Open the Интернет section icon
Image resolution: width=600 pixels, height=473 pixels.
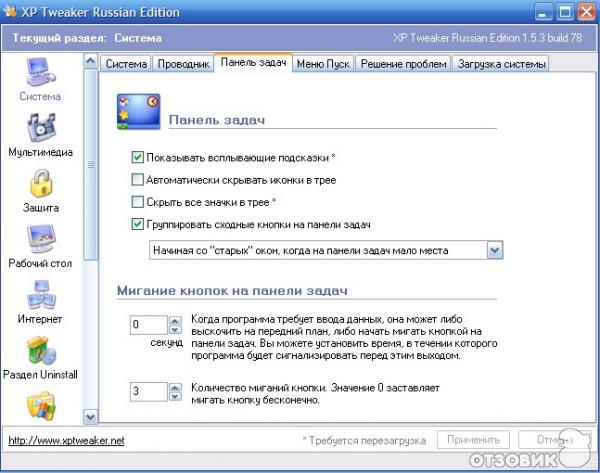(41, 295)
